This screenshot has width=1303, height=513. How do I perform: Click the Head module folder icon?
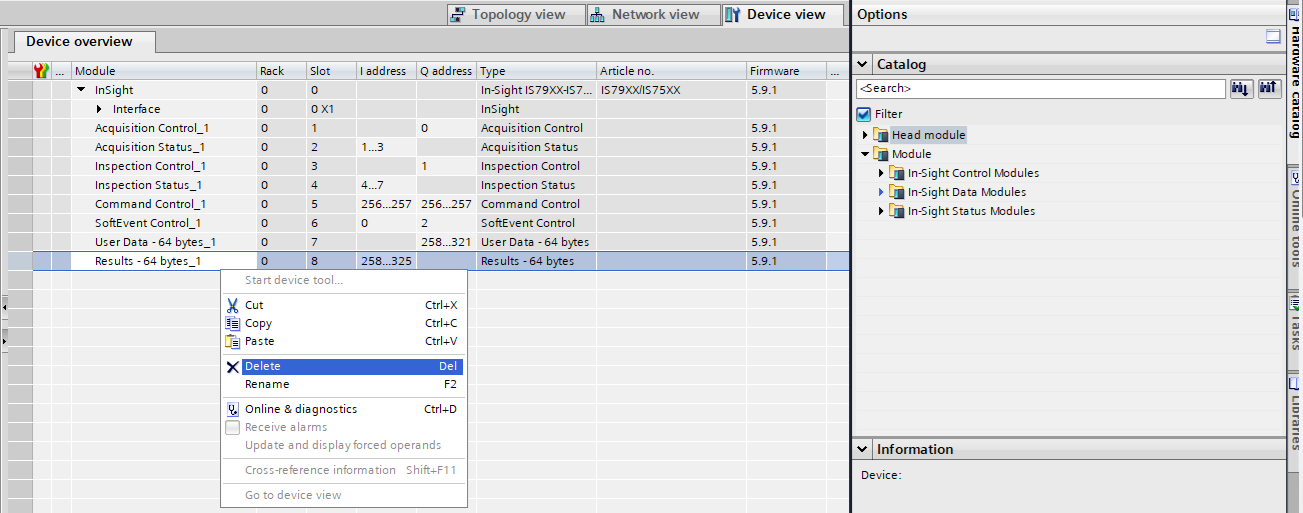(881, 135)
